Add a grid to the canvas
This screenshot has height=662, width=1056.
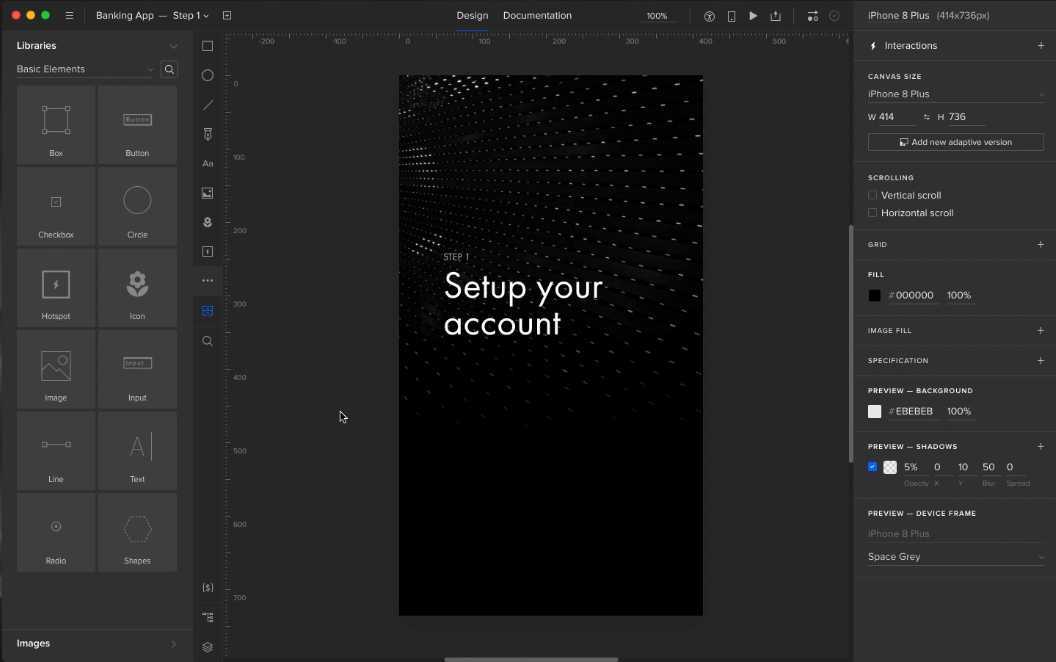(1041, 244)
